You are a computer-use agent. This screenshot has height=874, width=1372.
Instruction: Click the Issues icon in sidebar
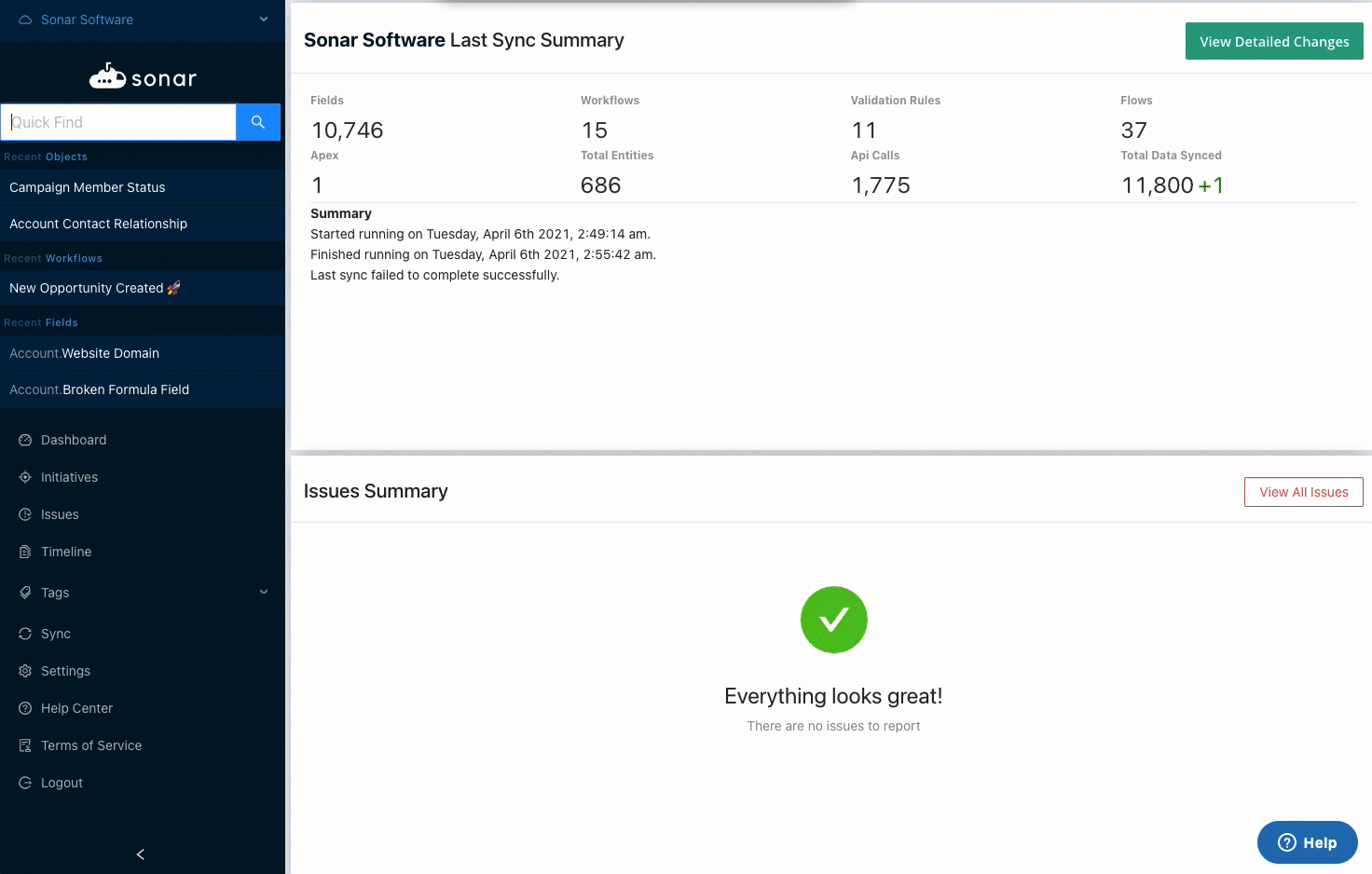pyautogui.click(x=25, y=514)
